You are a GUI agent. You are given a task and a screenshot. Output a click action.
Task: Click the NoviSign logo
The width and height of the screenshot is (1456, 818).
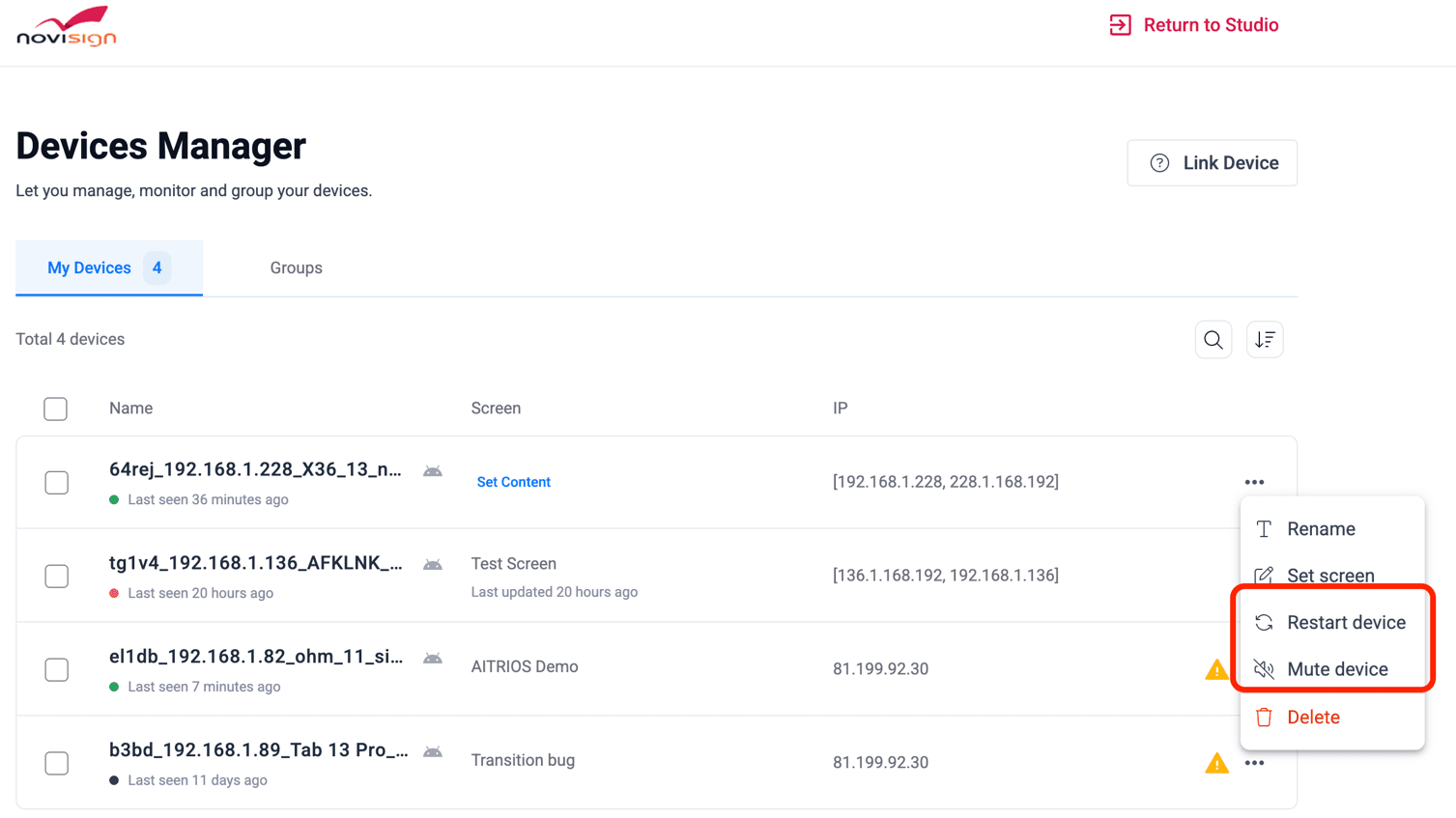pyautogui.click(x=67, y=27)
